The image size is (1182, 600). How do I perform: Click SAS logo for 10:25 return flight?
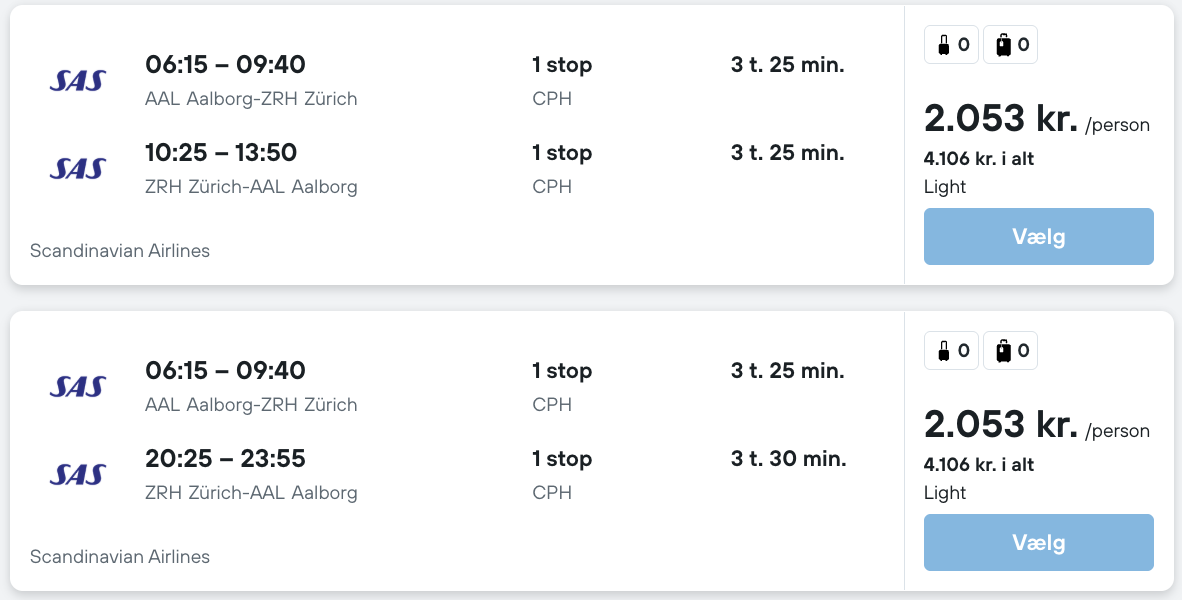(77, 169)
